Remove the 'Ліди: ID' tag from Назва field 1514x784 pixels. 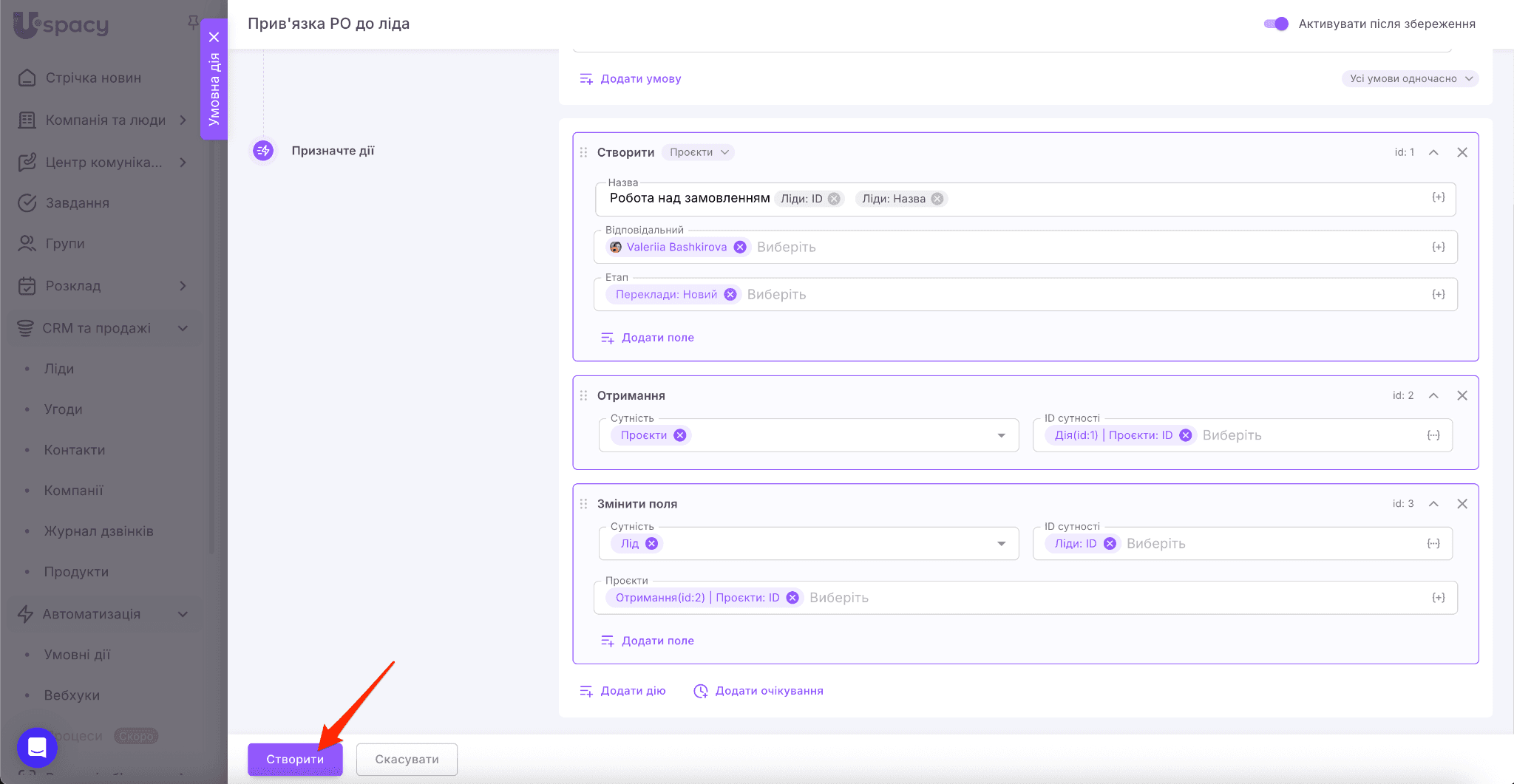click(x=834, y=199)
